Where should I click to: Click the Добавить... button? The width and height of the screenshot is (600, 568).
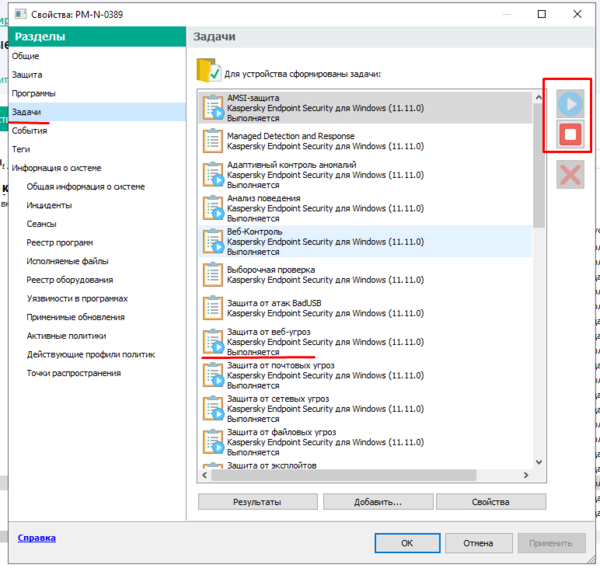tap(378, 502)
